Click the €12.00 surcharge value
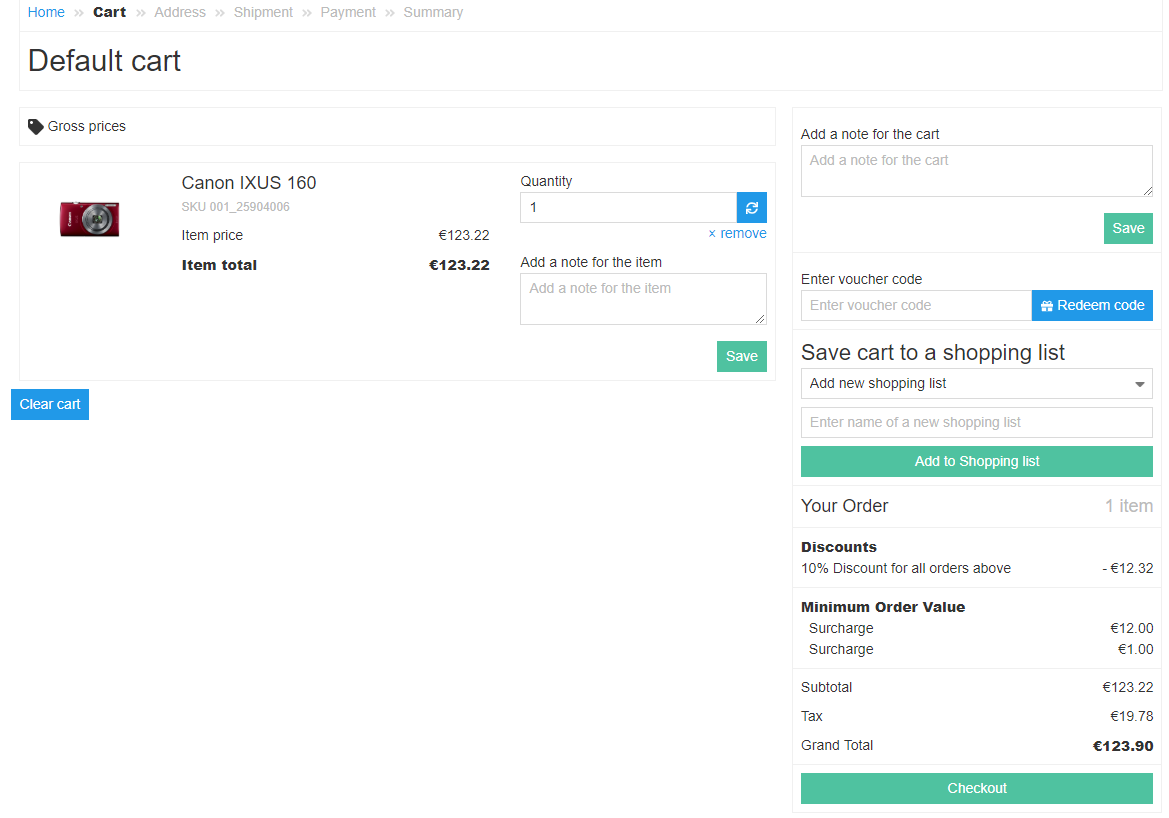The width and height of the screenshot is (1169, 818). tap(1132, 628)
